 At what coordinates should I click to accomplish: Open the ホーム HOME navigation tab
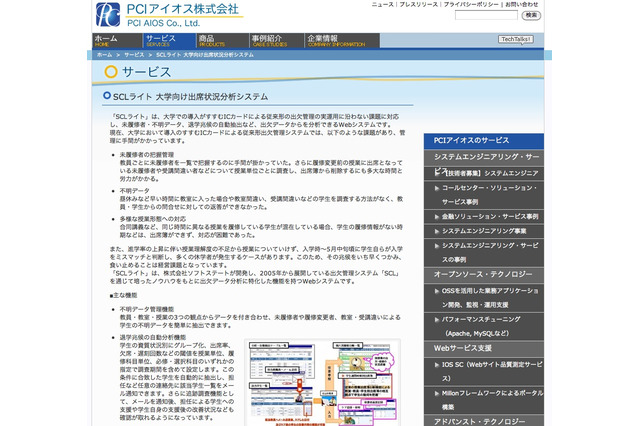tap(117, 41)
